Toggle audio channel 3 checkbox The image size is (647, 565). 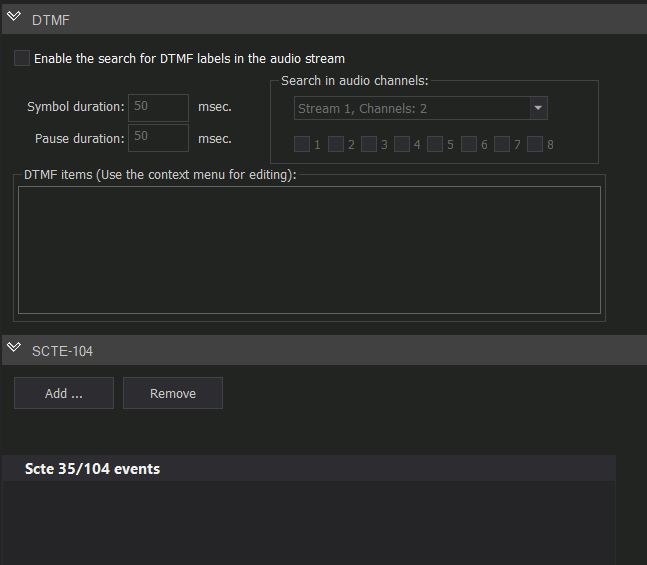point(368,144)
